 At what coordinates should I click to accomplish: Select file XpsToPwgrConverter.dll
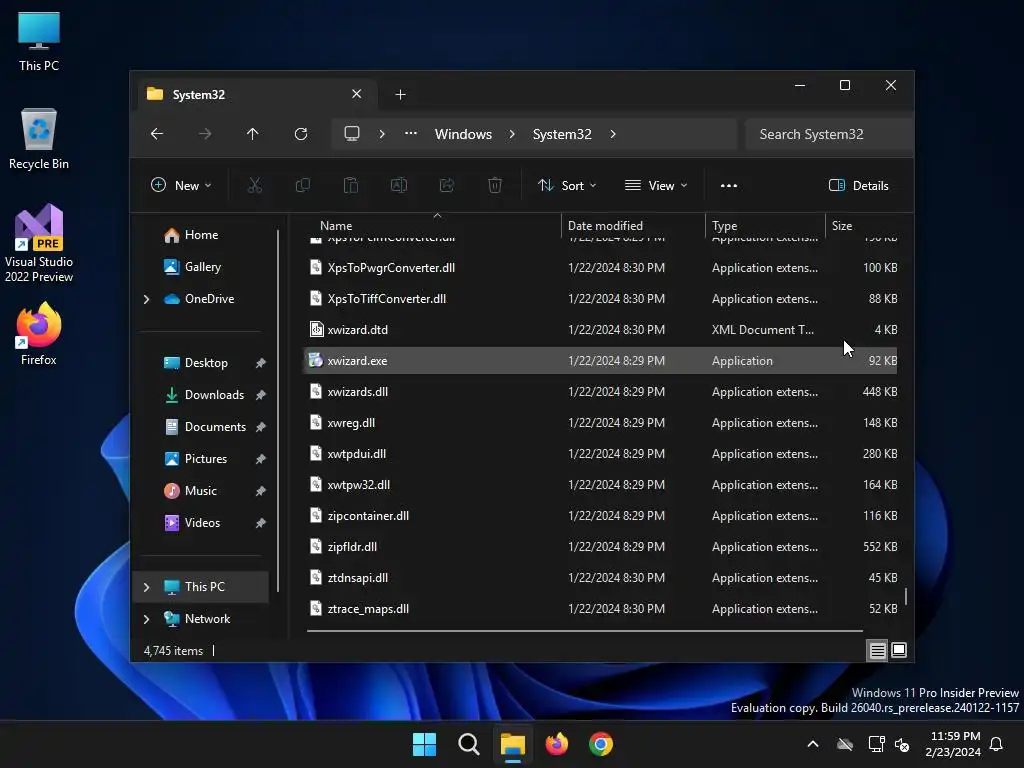pos(600,268)
